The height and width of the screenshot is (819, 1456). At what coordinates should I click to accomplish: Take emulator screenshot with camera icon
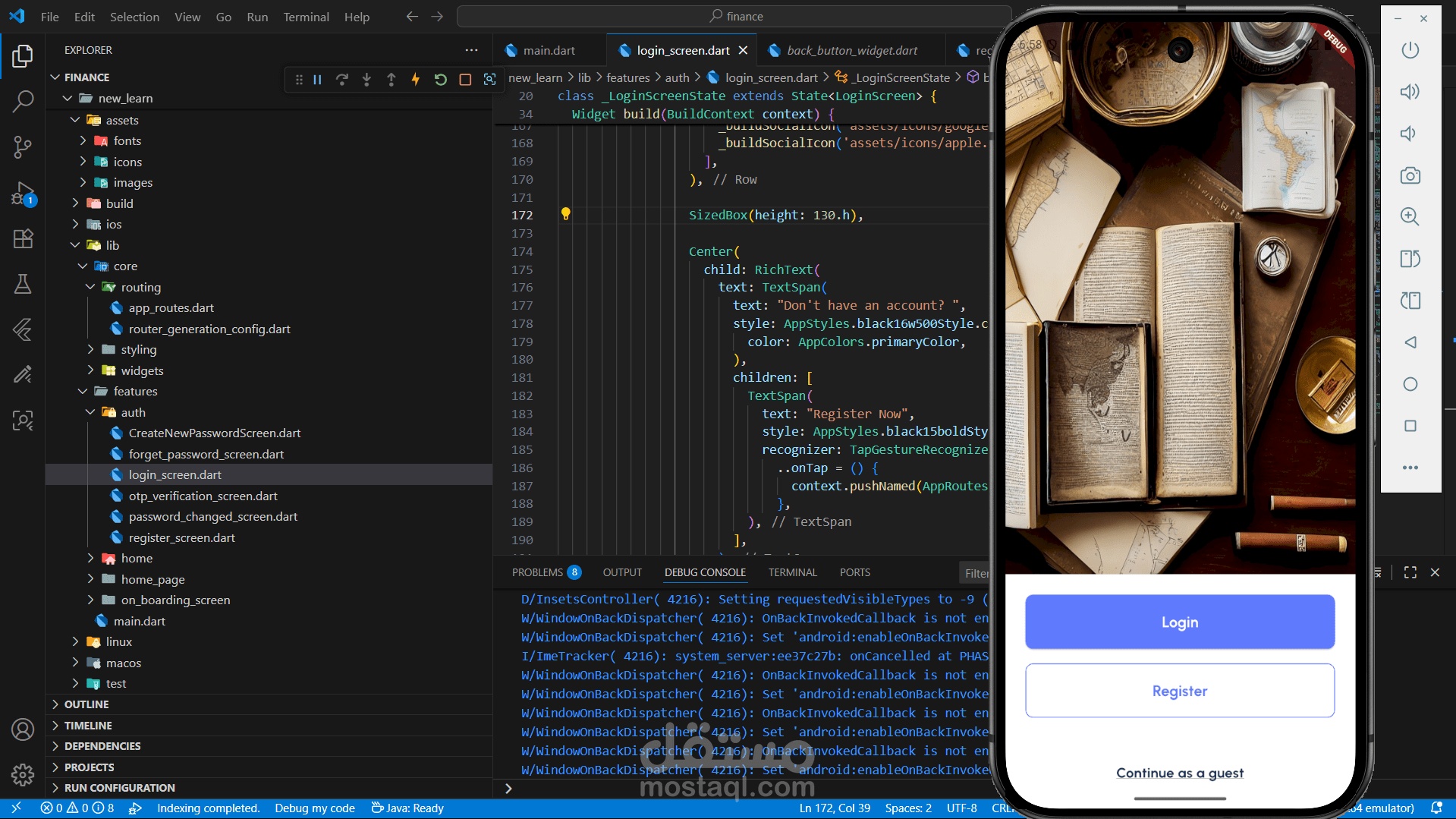coord(1410,175)
